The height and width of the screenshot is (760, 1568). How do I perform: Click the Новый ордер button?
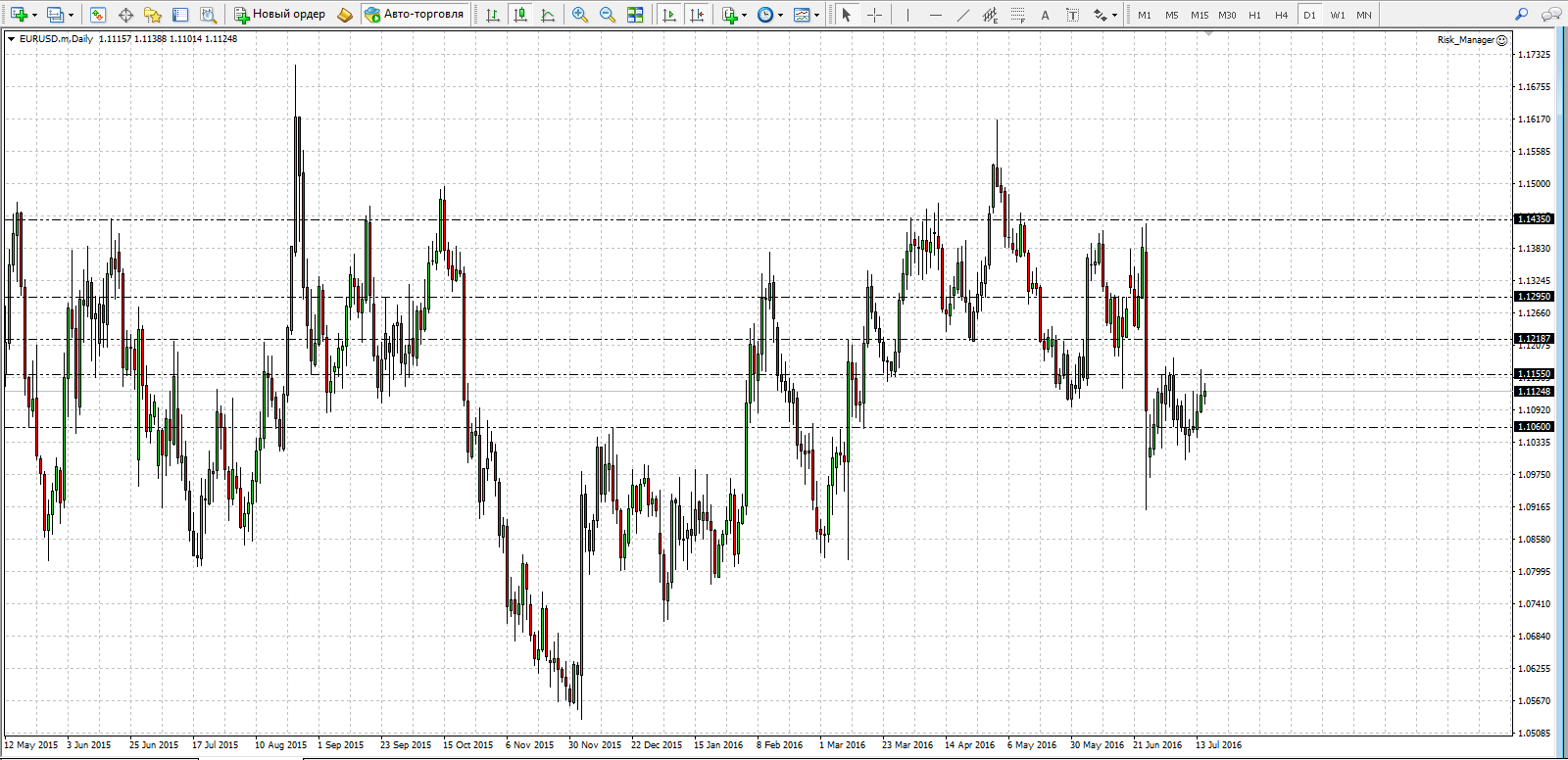(280, 15)
